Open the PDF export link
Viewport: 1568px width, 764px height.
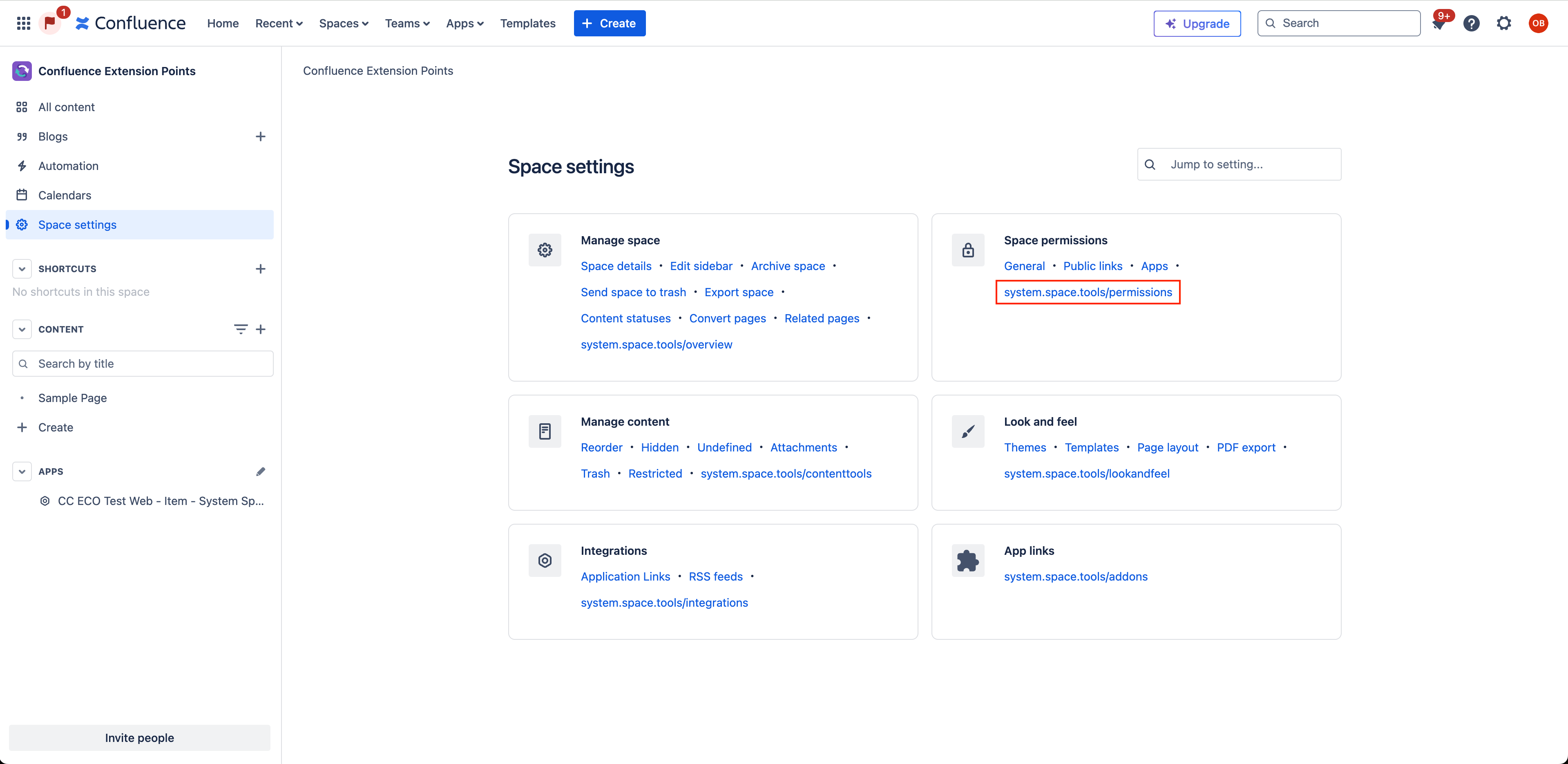coord(1245,447)
